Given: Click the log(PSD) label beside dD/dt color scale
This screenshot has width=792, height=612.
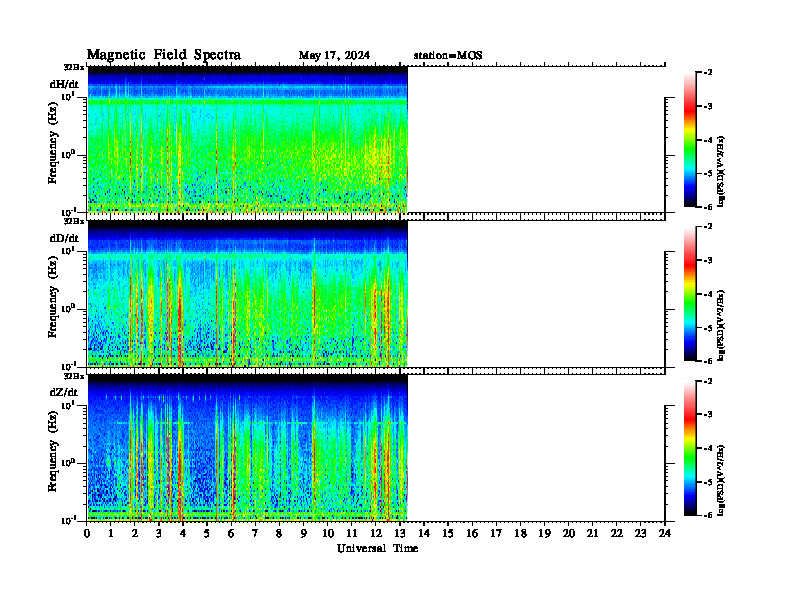Looking at the screenshot, I should pyautogui.click(x=721, y=326).
